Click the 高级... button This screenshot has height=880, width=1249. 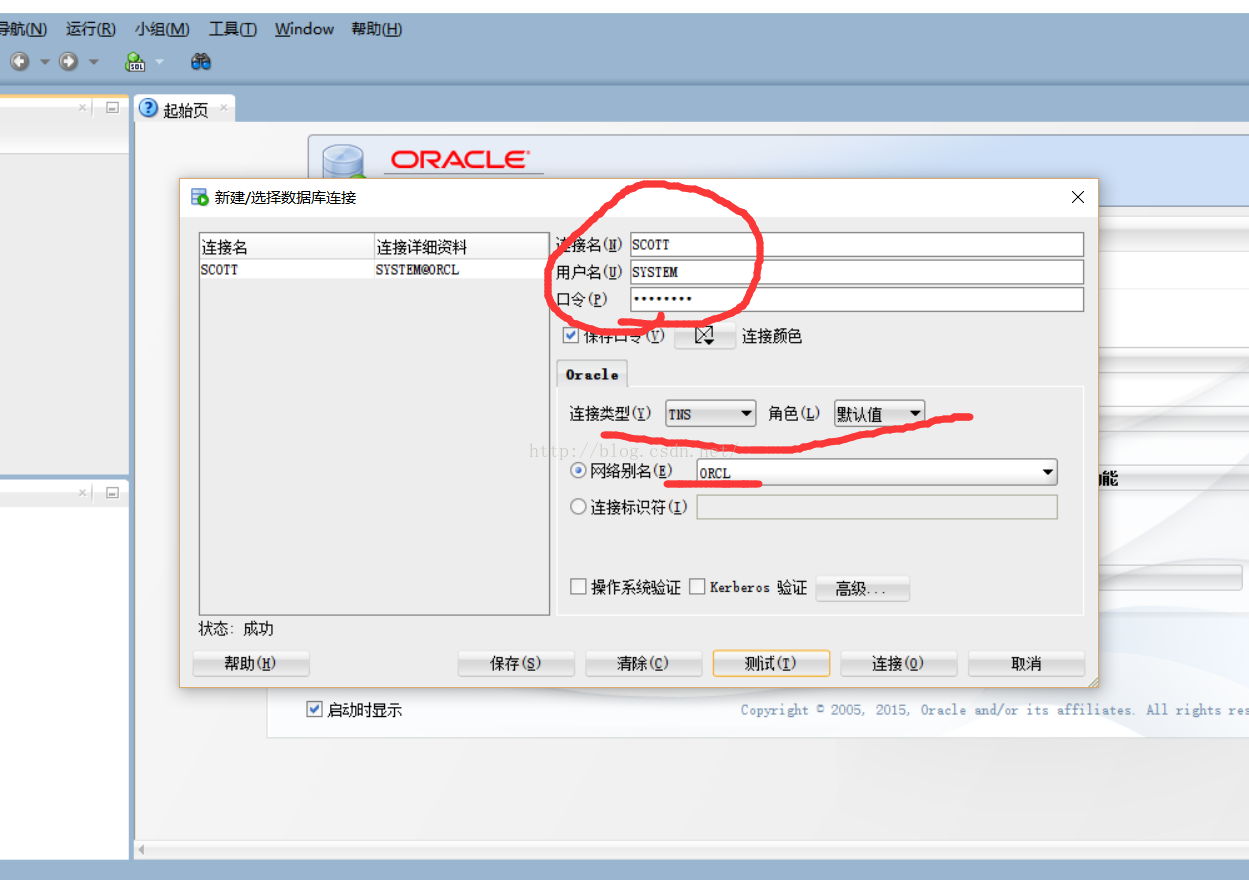click(x=863, y=588)
